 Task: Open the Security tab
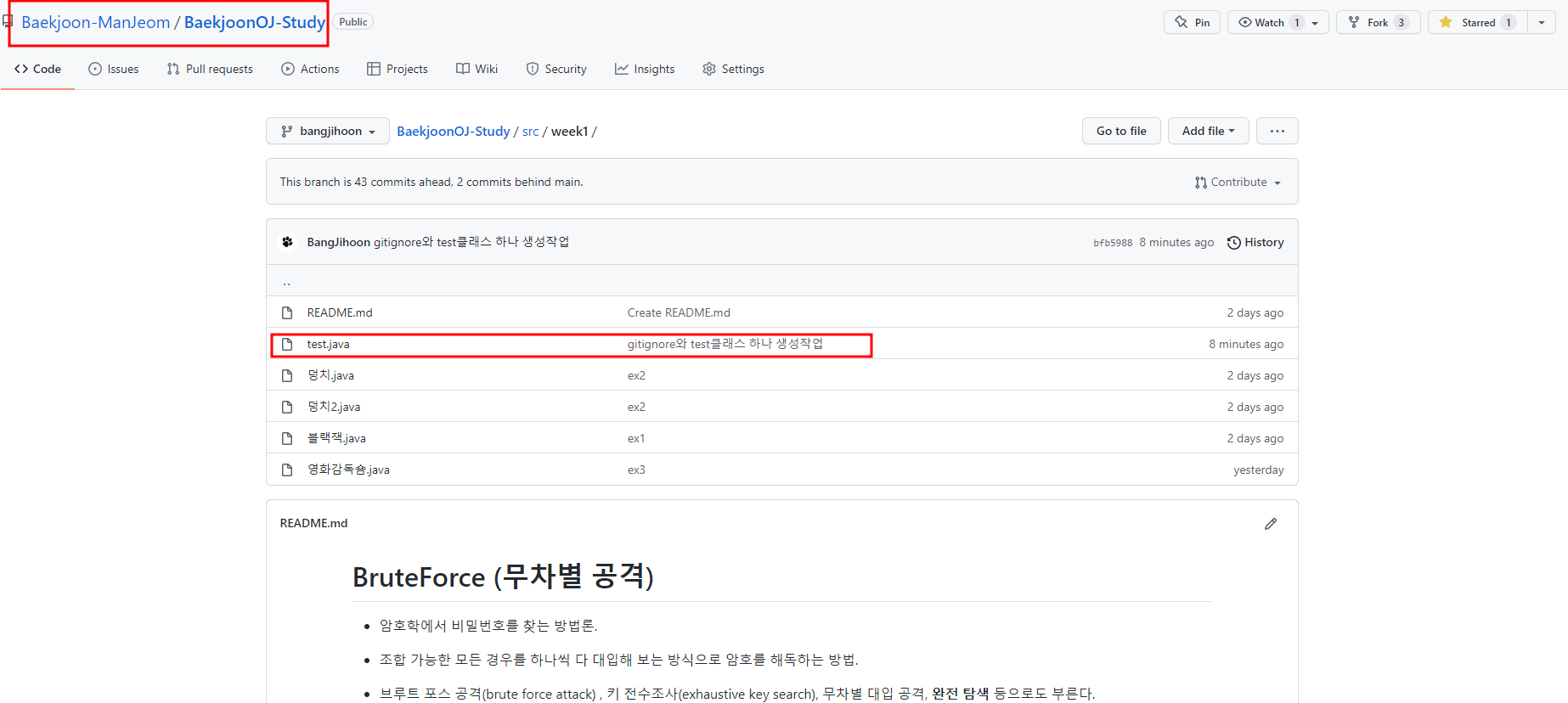click(556, 69)
